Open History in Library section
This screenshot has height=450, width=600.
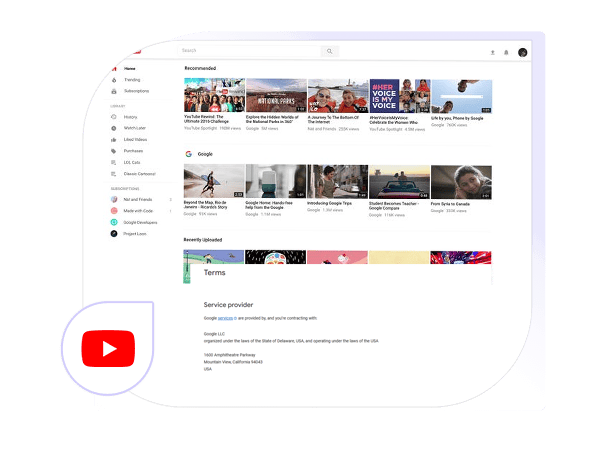pyautogui.click(x=130, y=117)
